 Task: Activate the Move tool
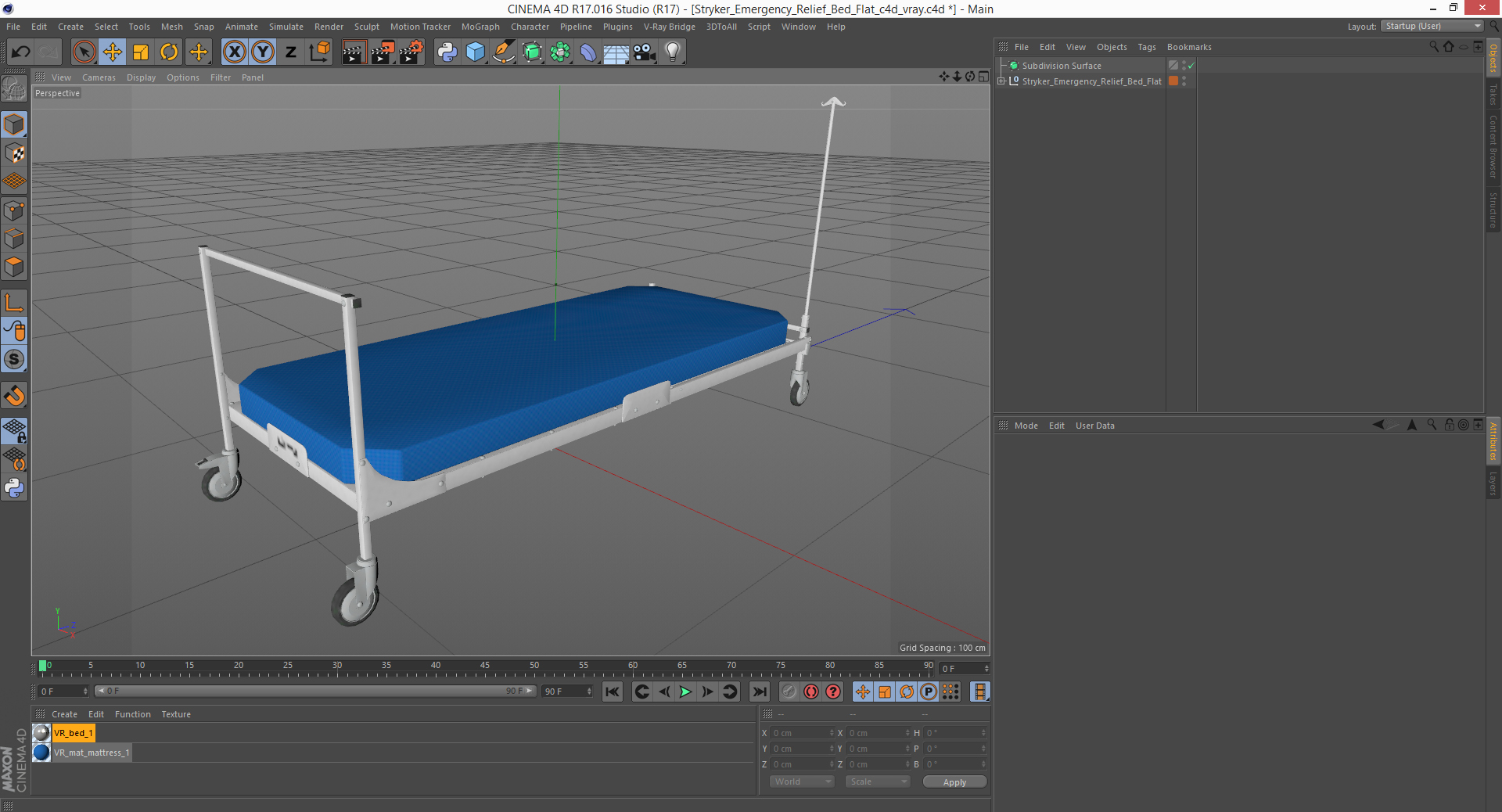[x=113, y=52]
